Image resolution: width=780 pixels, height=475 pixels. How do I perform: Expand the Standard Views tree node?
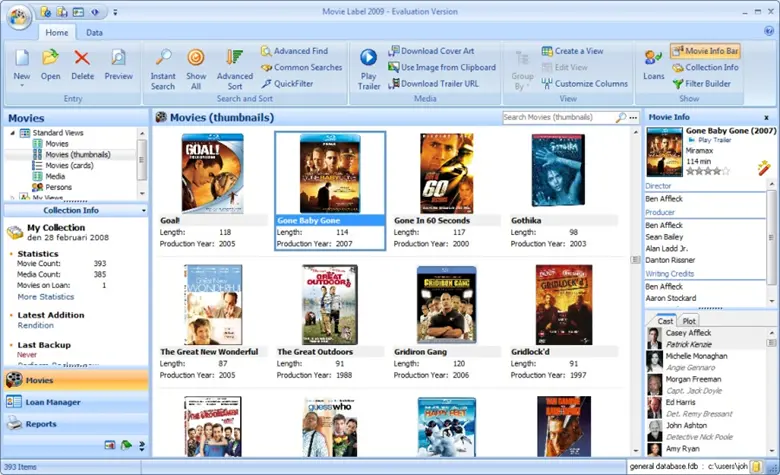13,132
